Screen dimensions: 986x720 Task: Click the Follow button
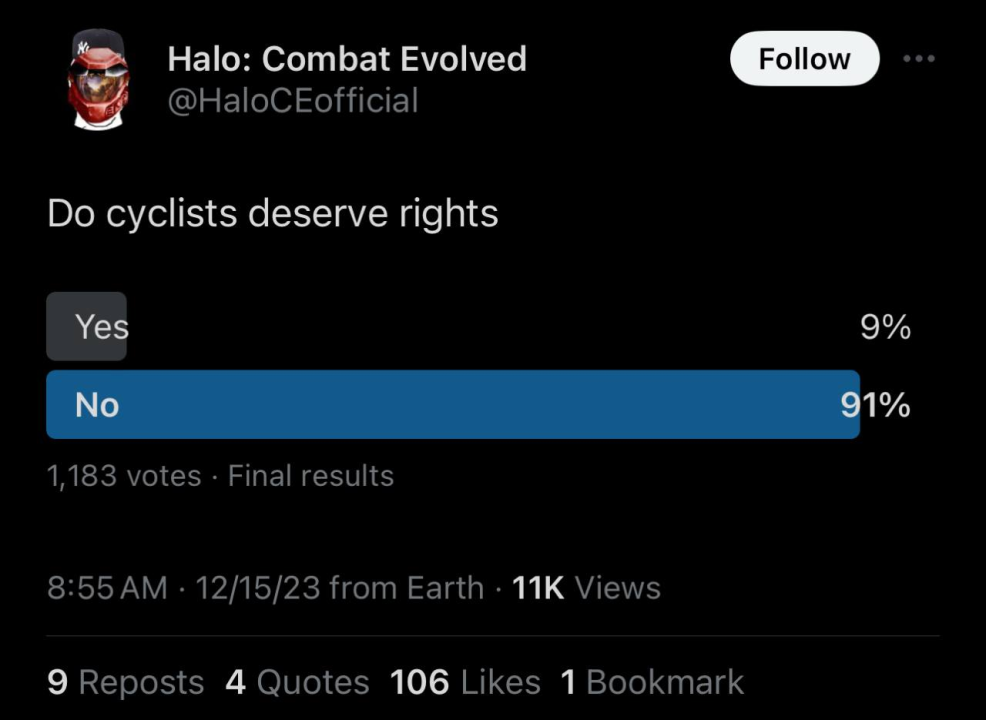point(804,59)
